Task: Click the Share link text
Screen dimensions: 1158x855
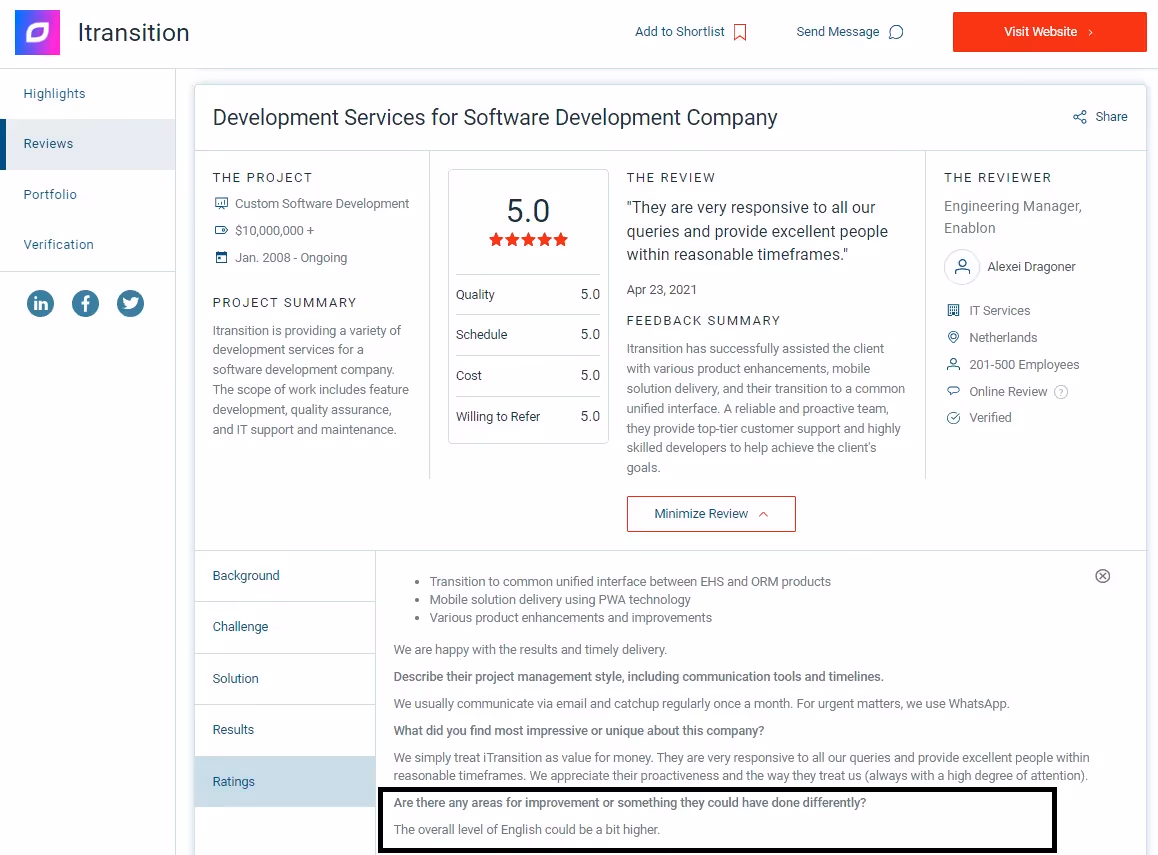Action: coord(1111,117)
